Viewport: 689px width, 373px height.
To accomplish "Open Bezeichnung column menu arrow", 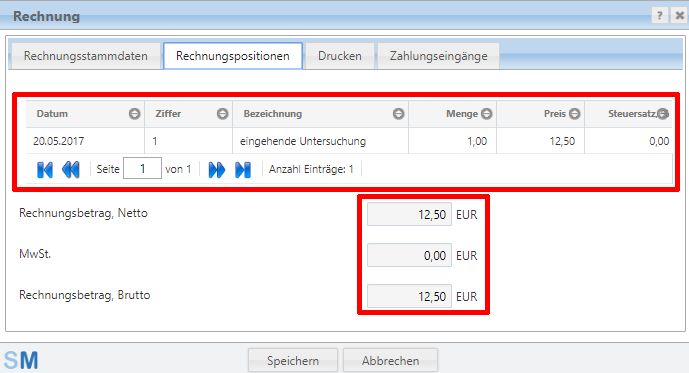I will point(398,114).
